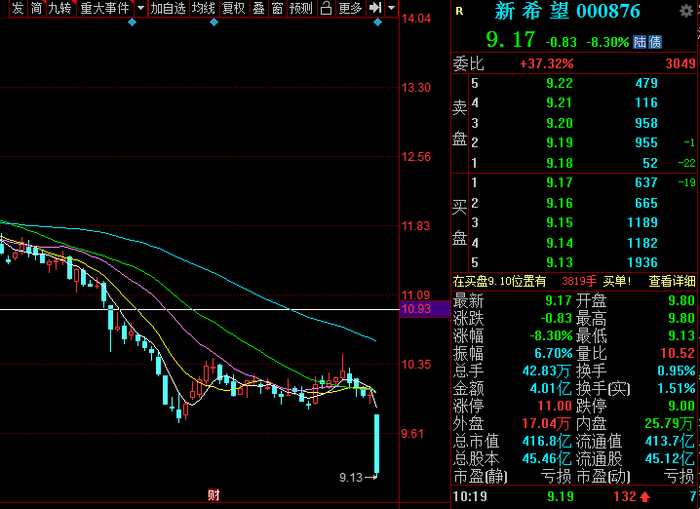Select sell level 1 price 9.18
This screenshot has height=509, width=700.
pos(559,163)
